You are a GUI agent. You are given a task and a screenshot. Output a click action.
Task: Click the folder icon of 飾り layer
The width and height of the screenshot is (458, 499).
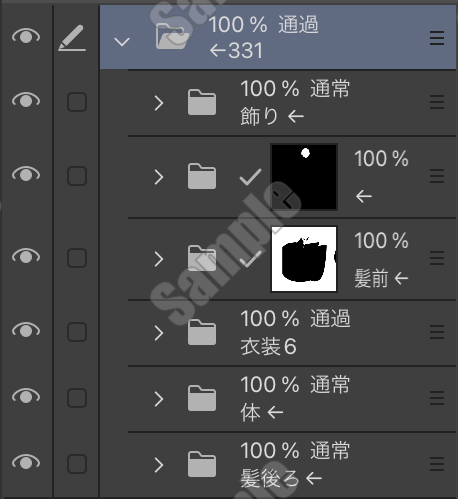(202, 102)
